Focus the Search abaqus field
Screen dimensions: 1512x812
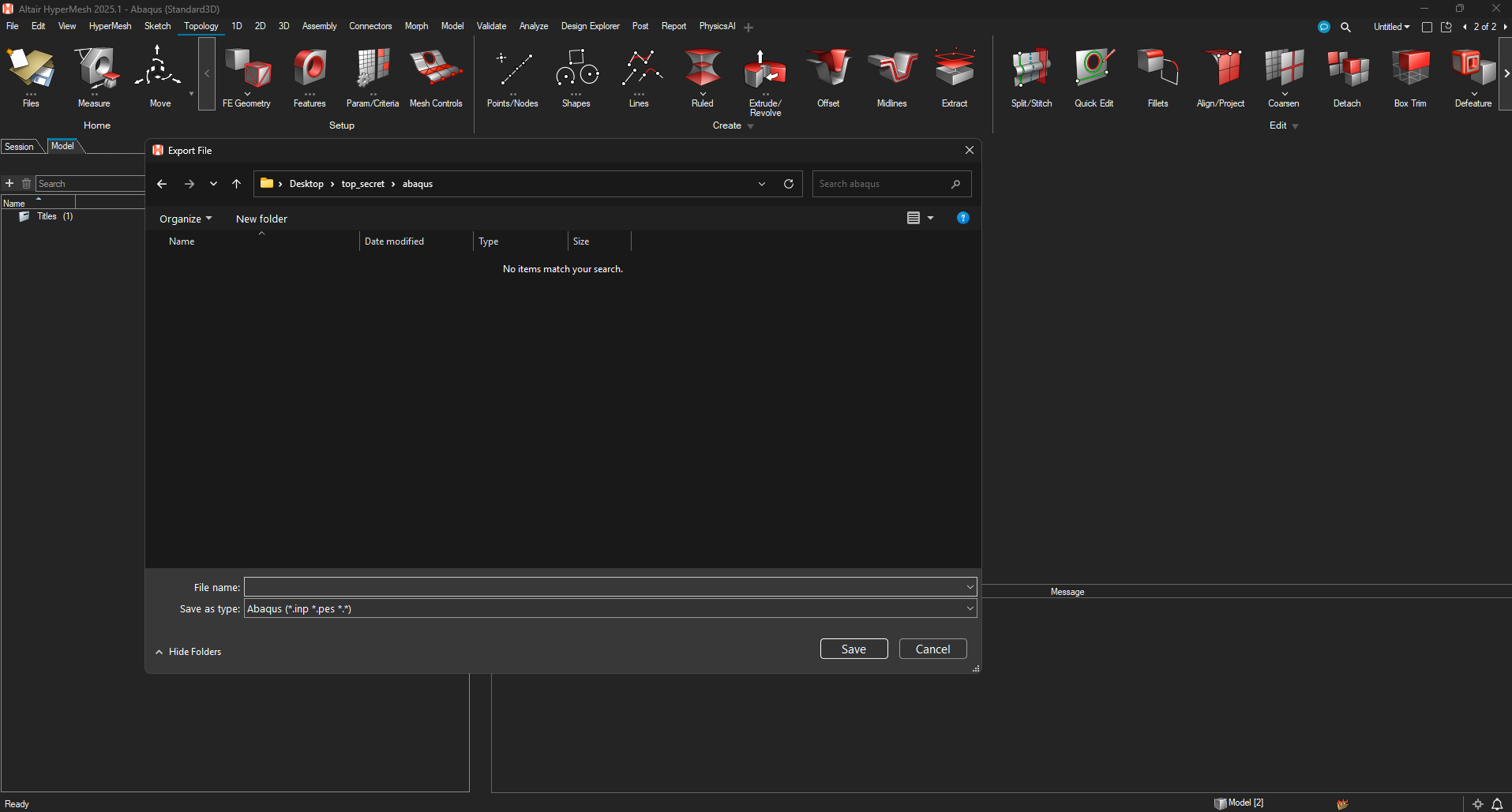tap(891, 184)
